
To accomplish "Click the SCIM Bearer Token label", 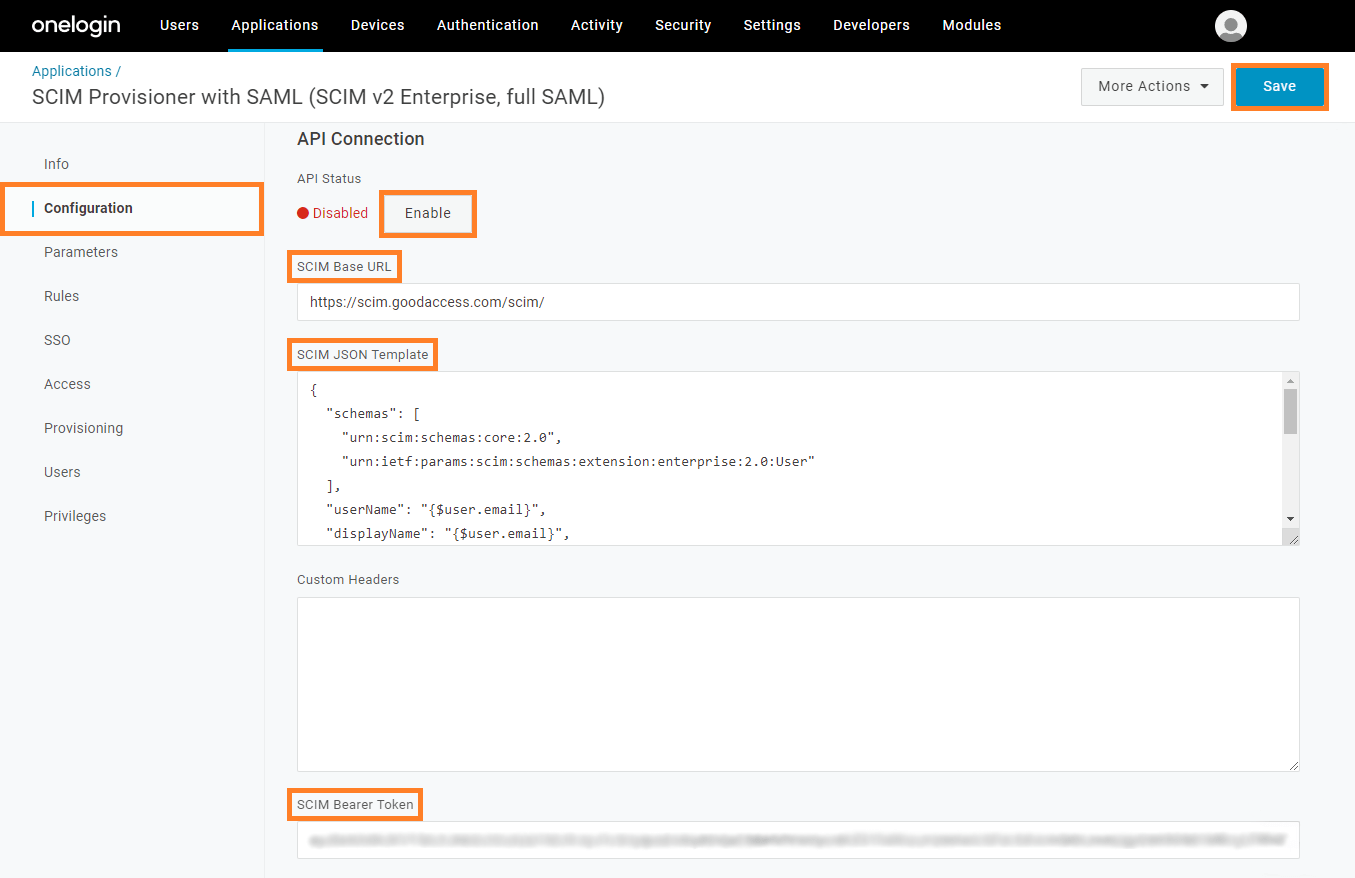I will (355, 805).
